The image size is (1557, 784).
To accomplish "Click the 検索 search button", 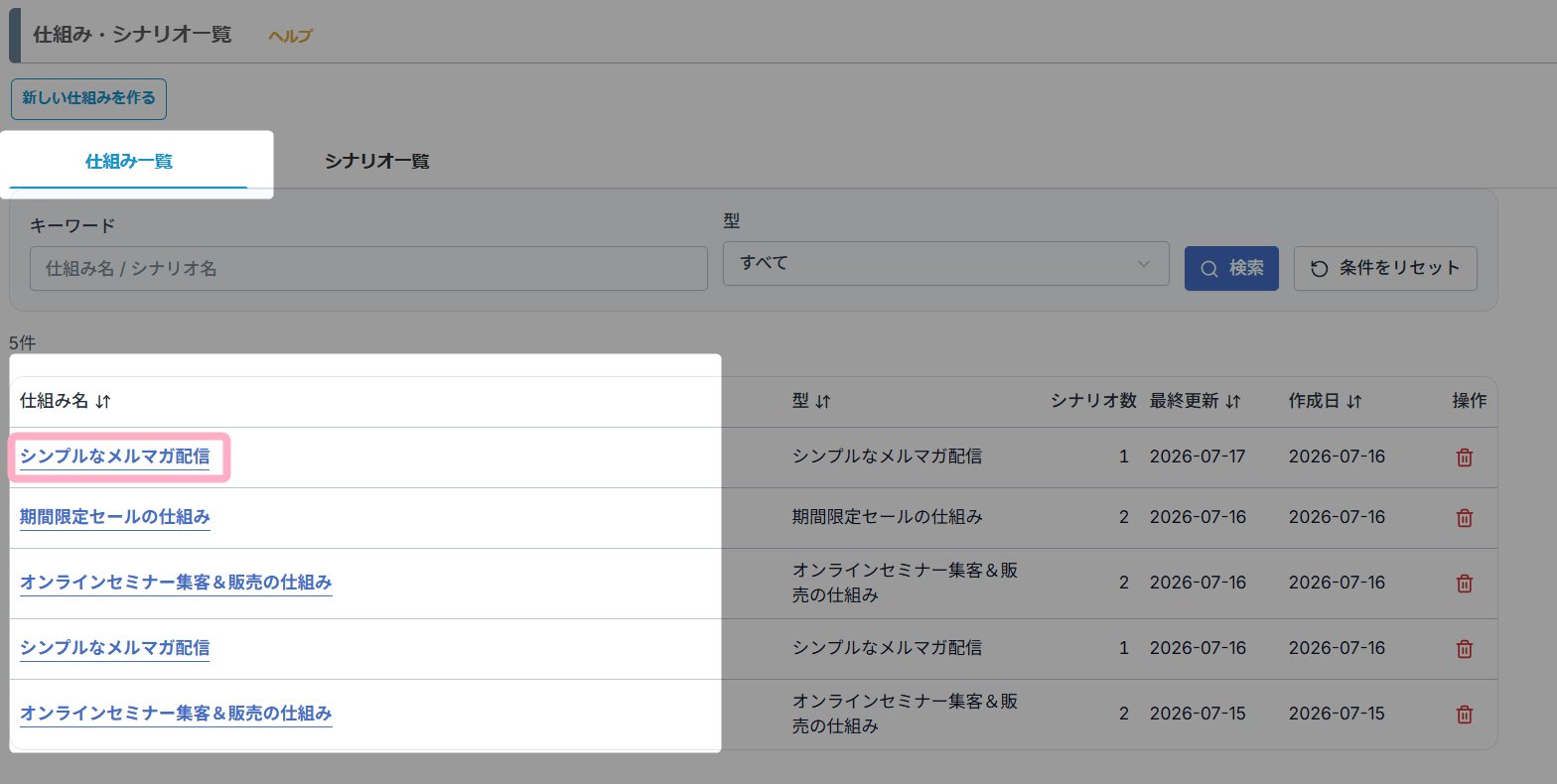I will [x=1231, y=268].
